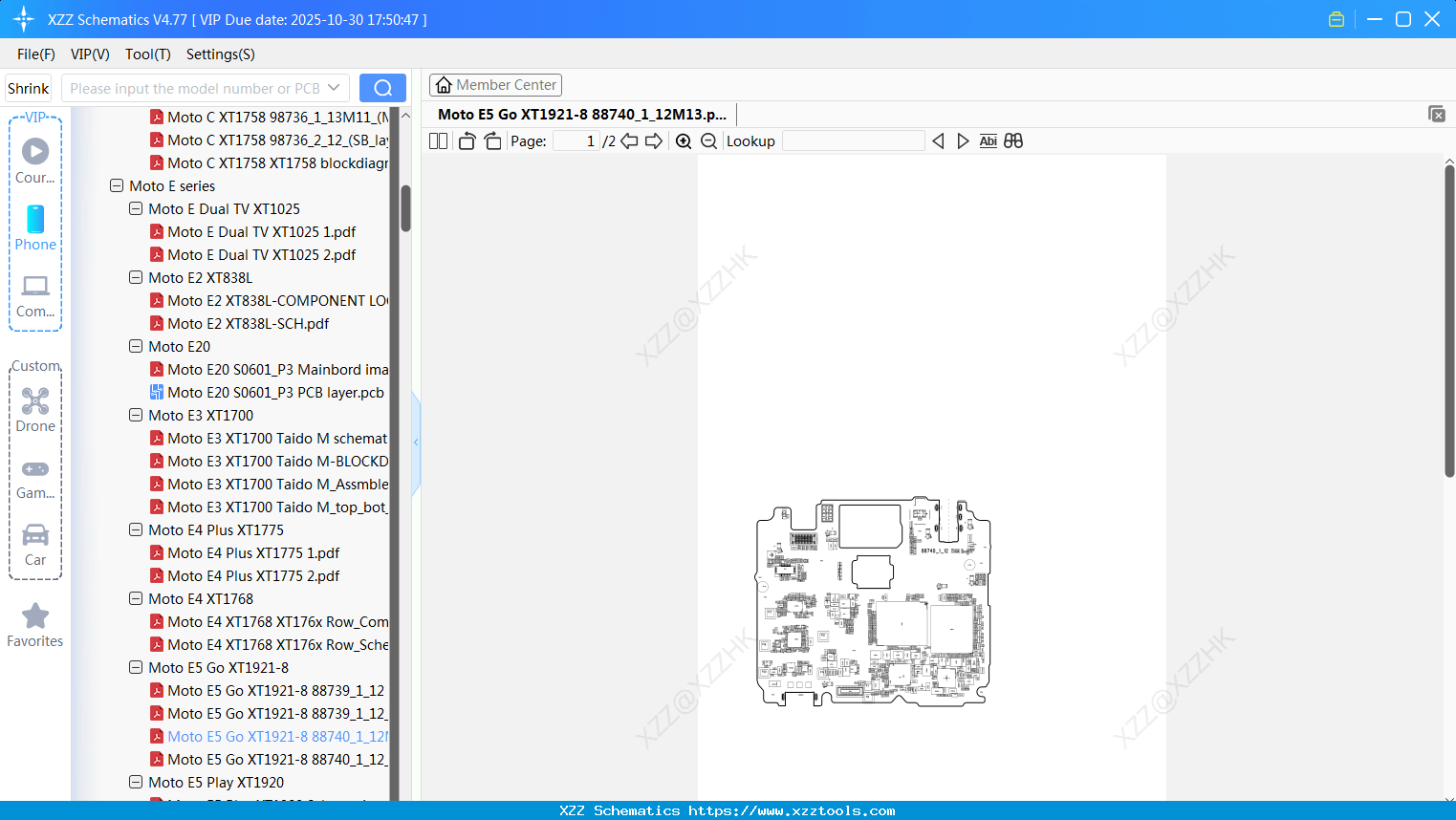This screenshot has height=820, width=1456.
Task: Click the xzztools.com website link
Action: (792, 810)
